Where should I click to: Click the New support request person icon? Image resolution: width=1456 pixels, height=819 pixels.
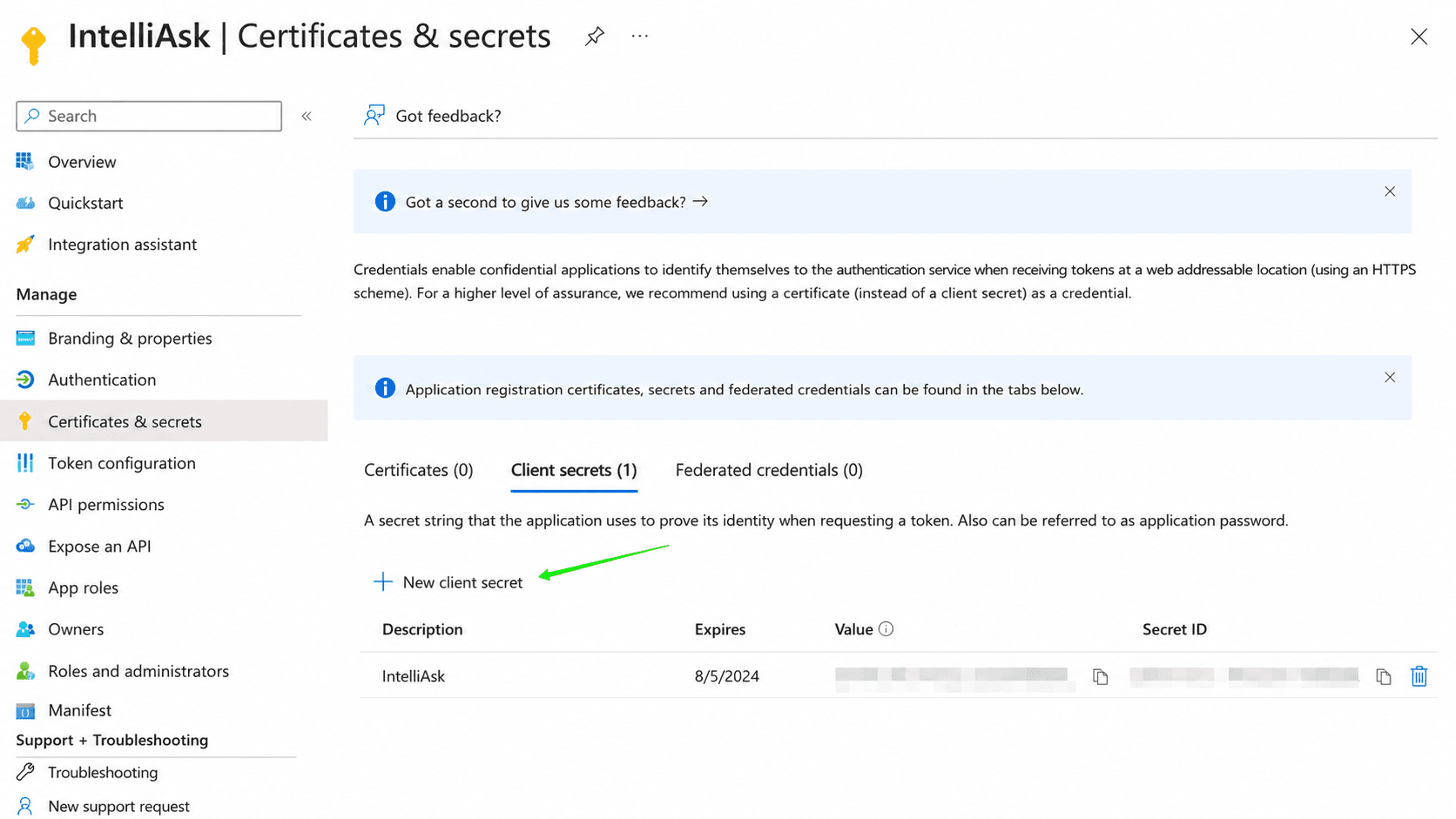click(25, 807)
